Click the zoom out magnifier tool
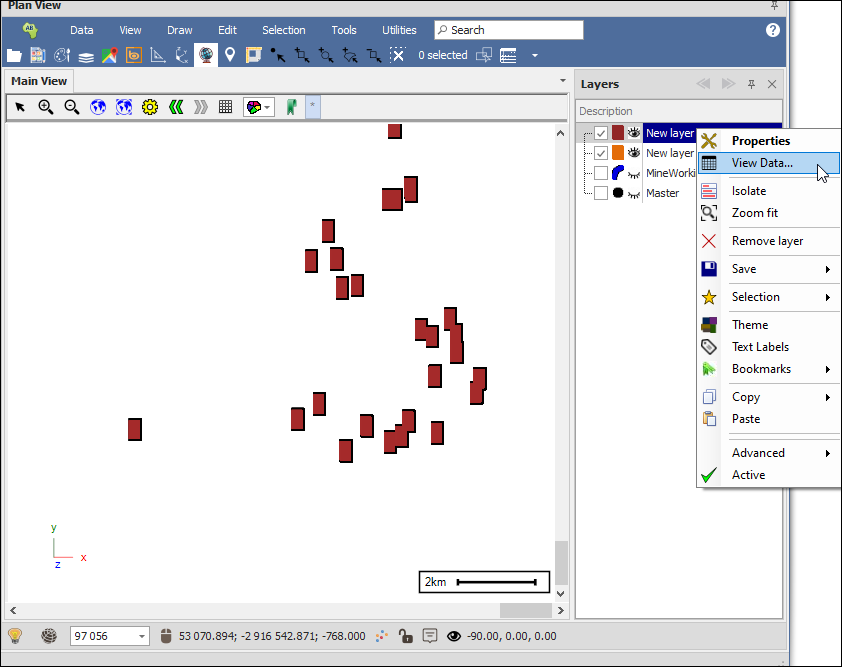 (72, 107)
